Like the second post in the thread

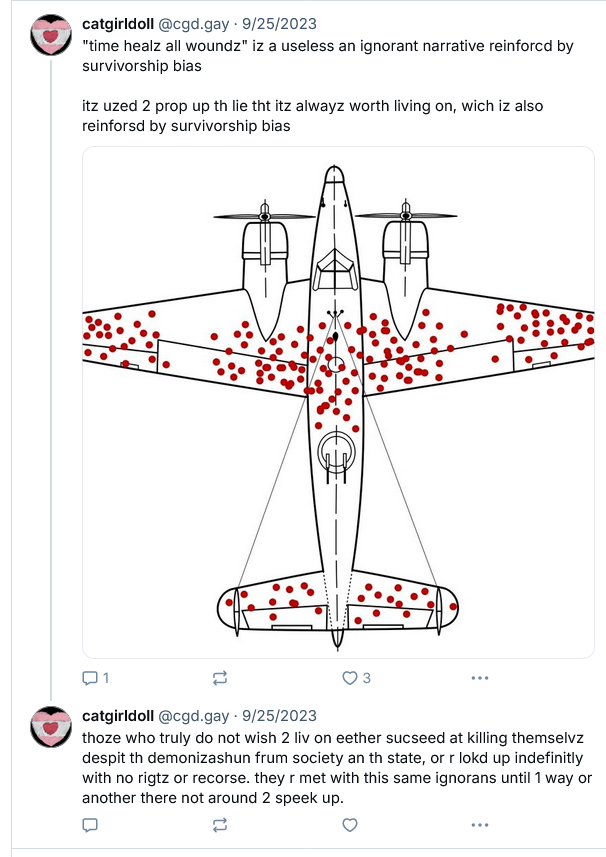[350, 825]
